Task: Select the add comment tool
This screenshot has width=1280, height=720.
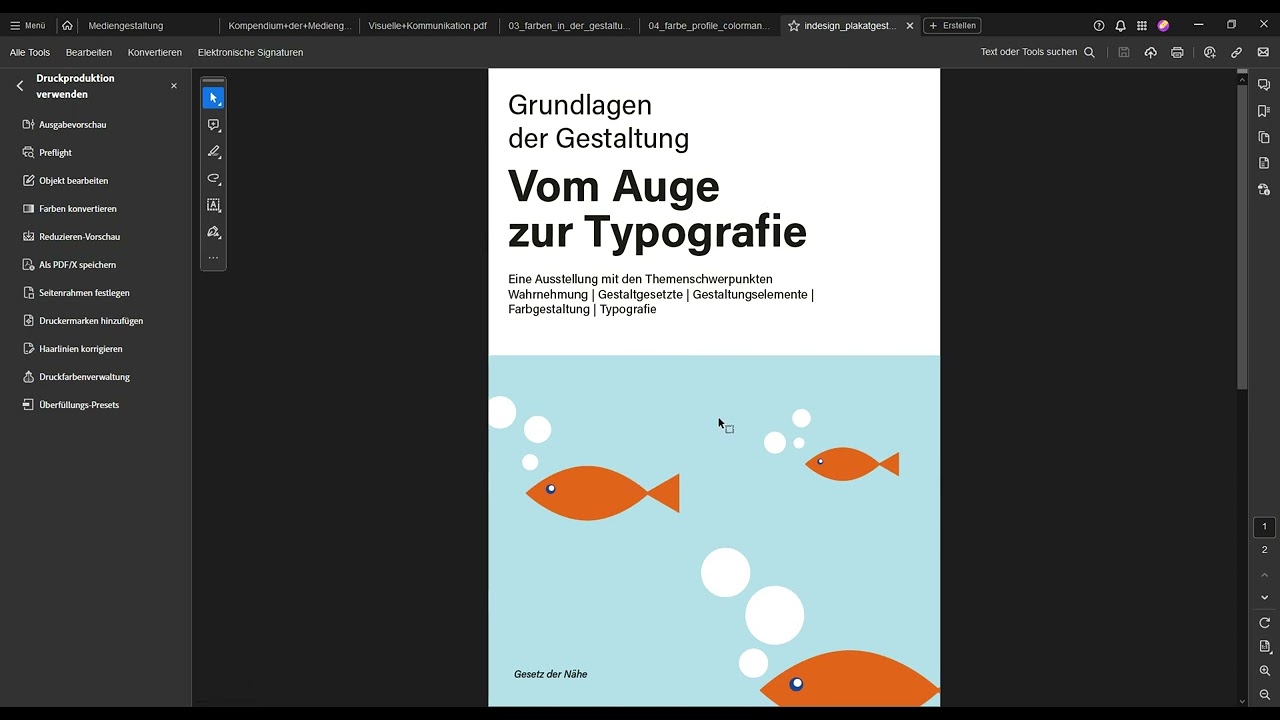Action: [x=213, y=125]
